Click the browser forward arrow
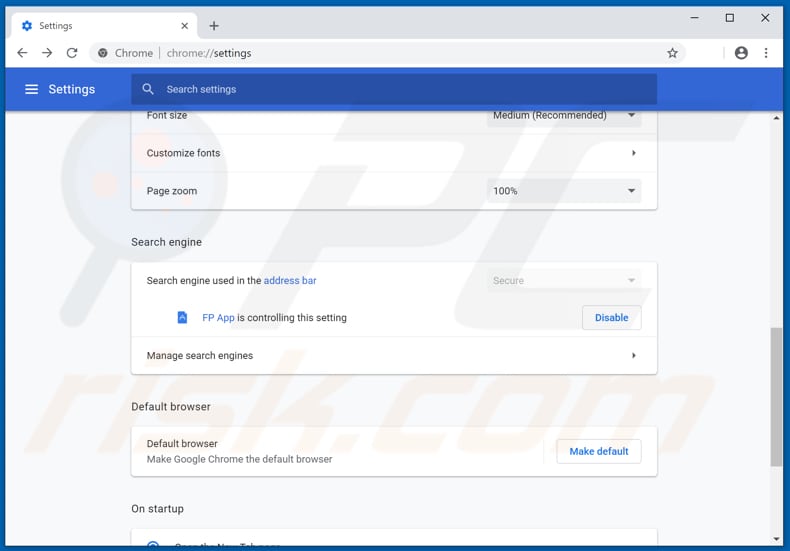790x551 pixels. (47, 53)
